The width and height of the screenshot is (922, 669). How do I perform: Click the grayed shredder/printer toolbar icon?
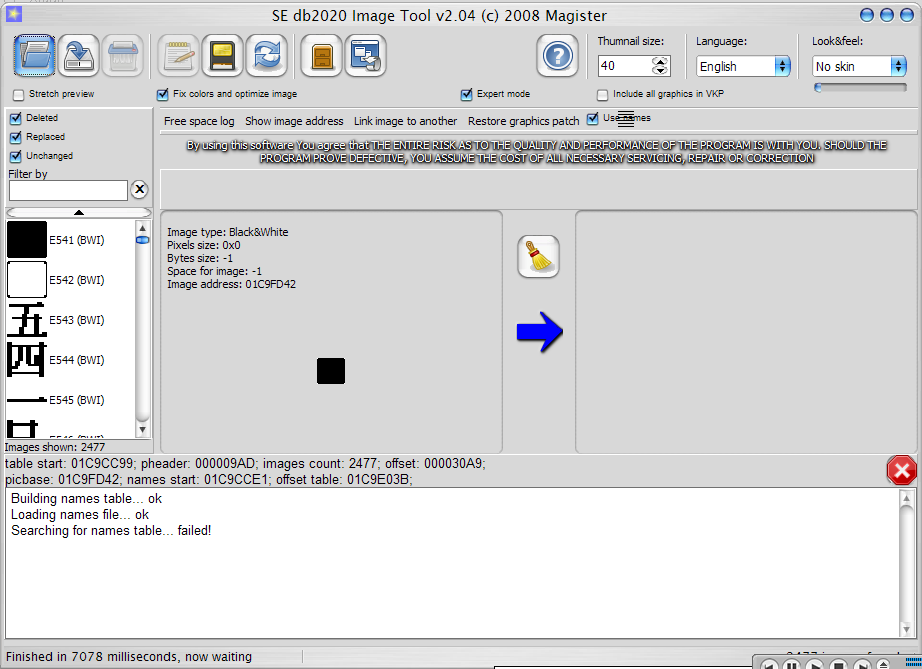(x=123, y=55)
